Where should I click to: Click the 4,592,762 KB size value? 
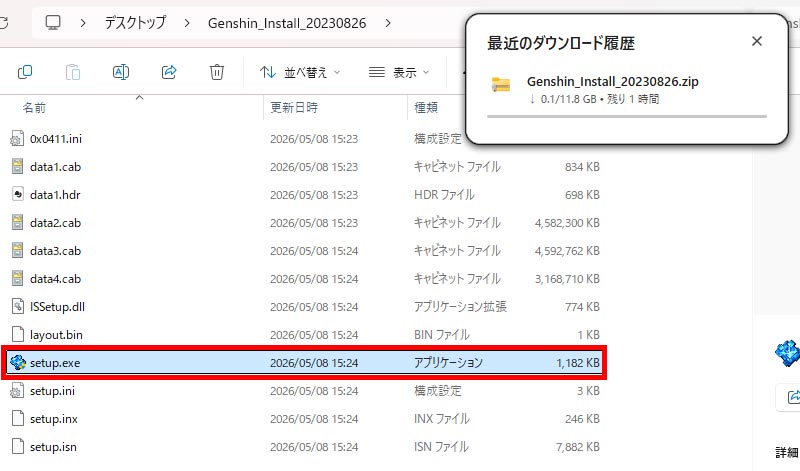pos(567,251)
